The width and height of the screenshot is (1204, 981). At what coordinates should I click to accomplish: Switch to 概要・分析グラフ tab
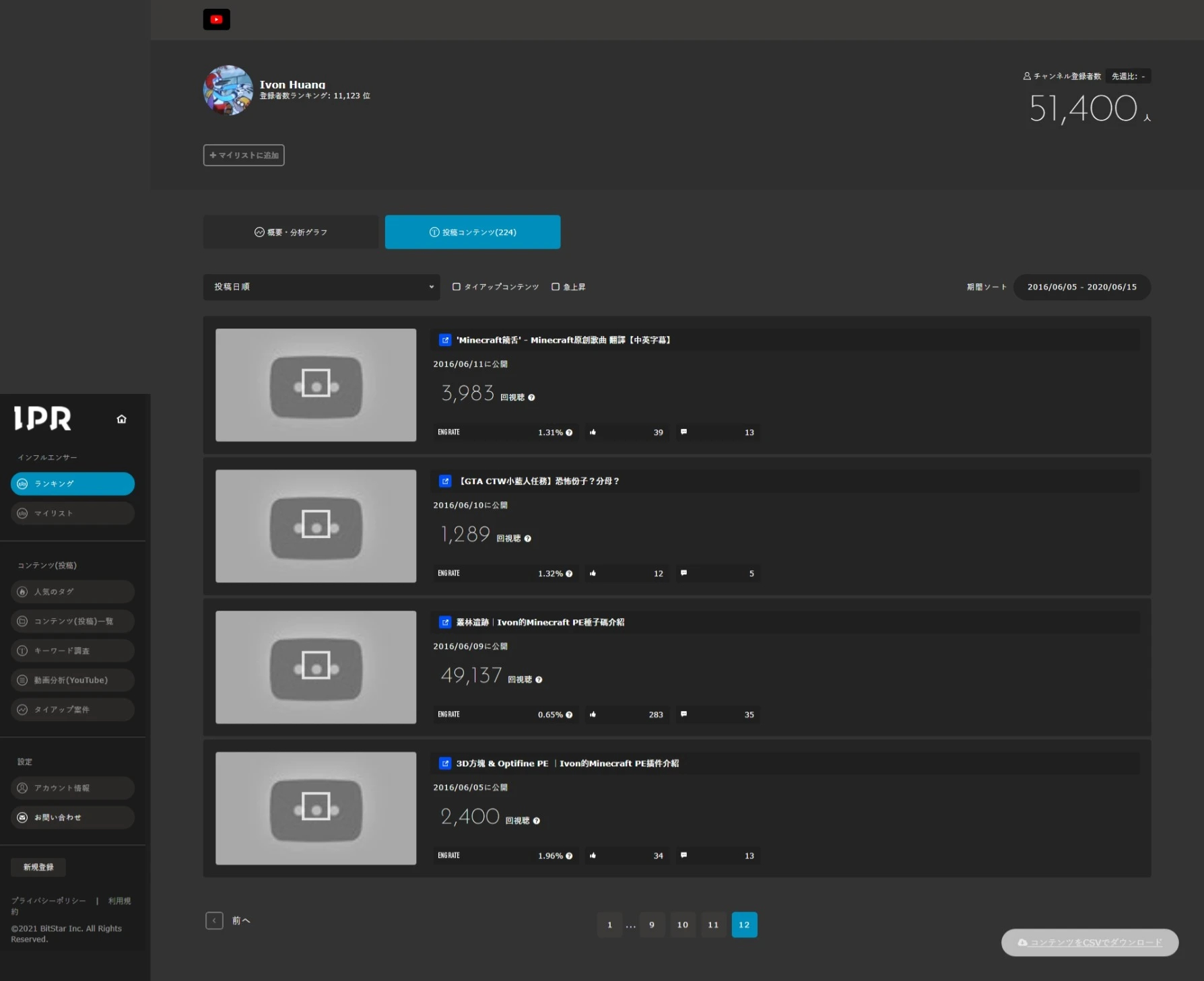290,232
